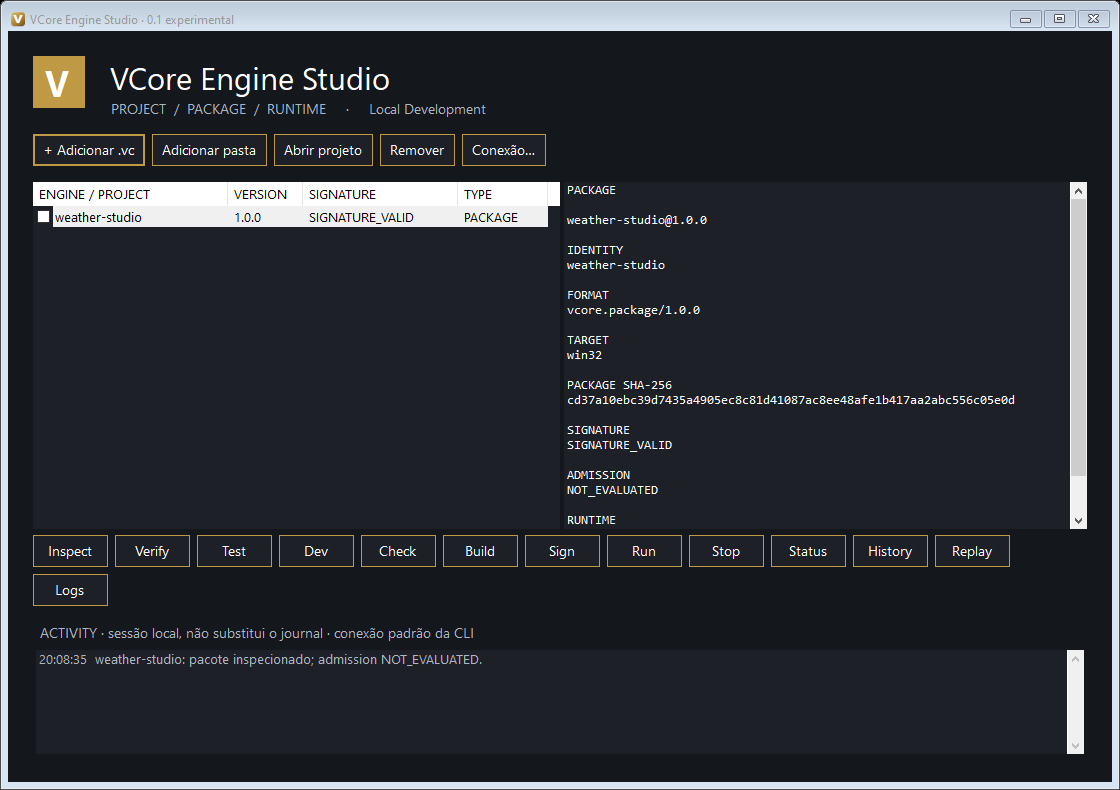The height and width of the screenshot is (790, 1120).
Task: Click the package details scrollbar thumb
Action: [1079, 337]
